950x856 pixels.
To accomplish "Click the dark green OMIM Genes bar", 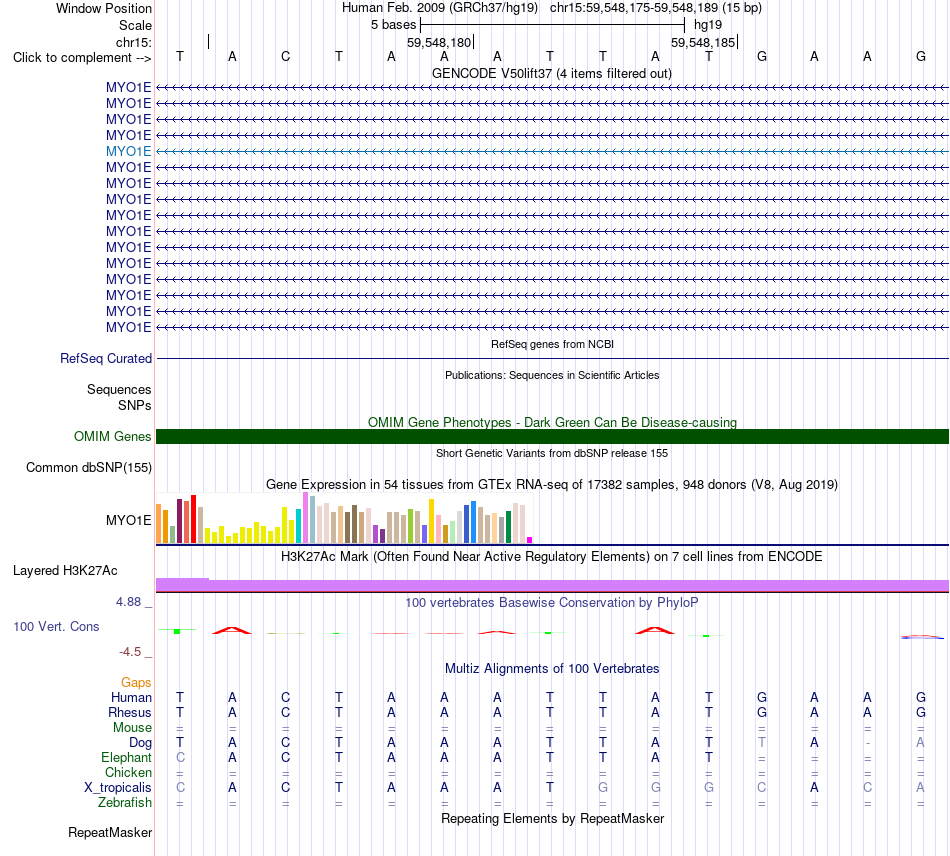I will [552, 436].
